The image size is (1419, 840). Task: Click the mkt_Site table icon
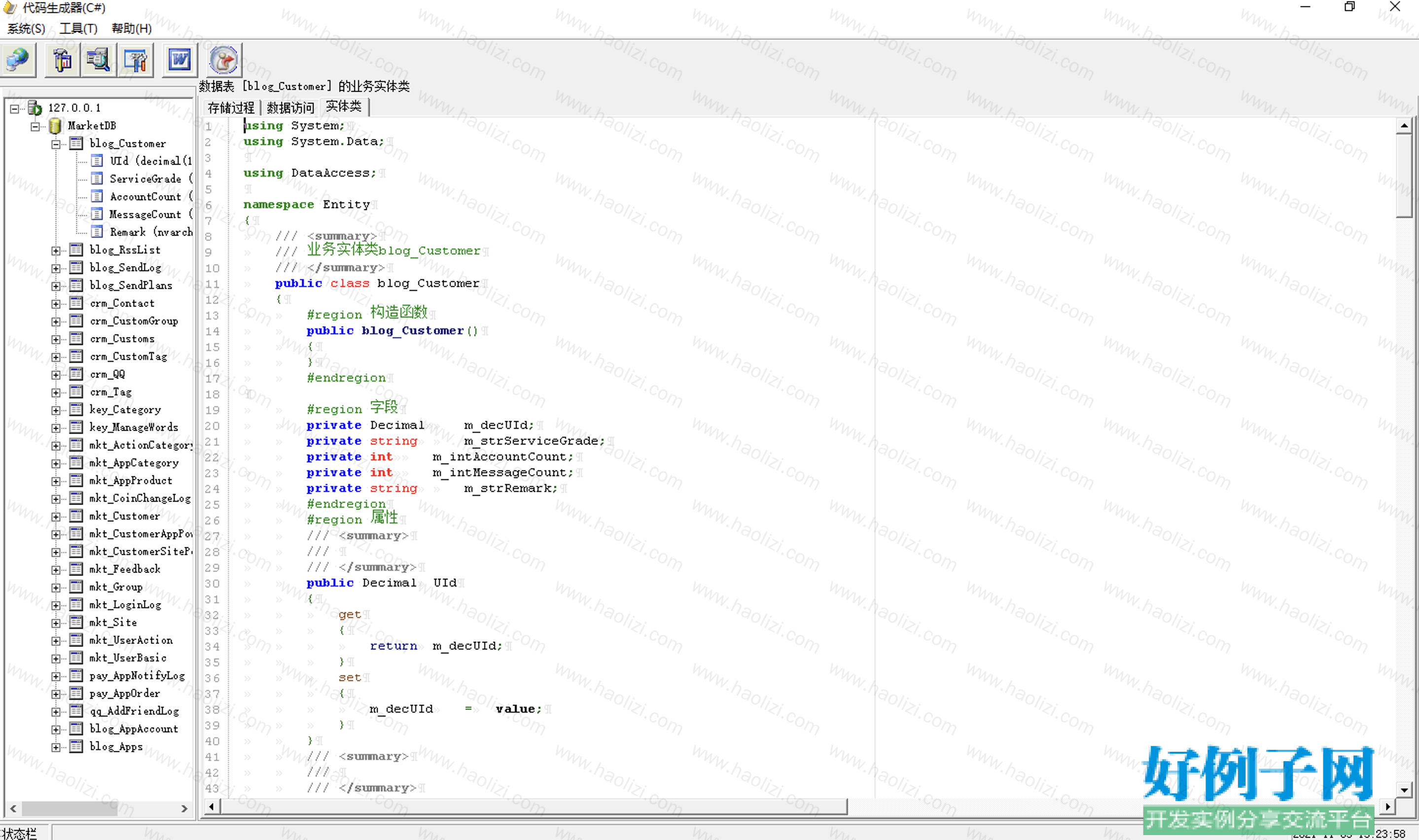click(x=76, y=622)
